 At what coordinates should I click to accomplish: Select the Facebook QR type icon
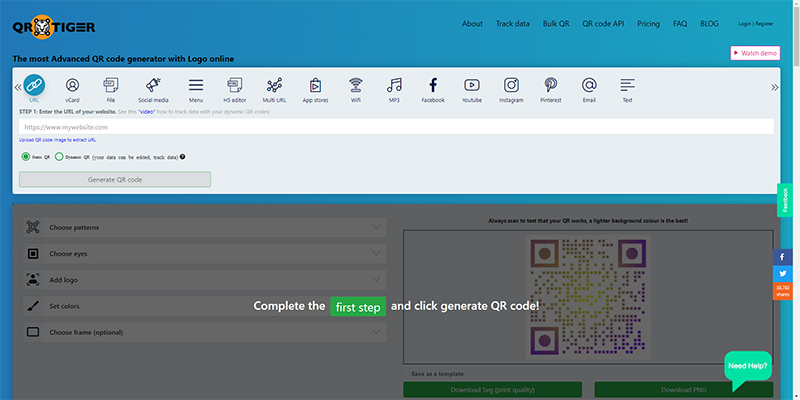coord(433,85)
